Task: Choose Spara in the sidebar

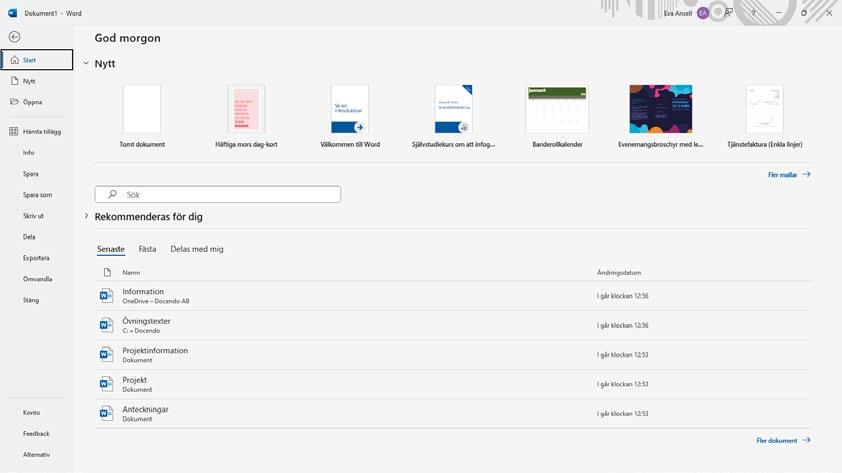Action: pyautogui.click(x=31, y=174)
